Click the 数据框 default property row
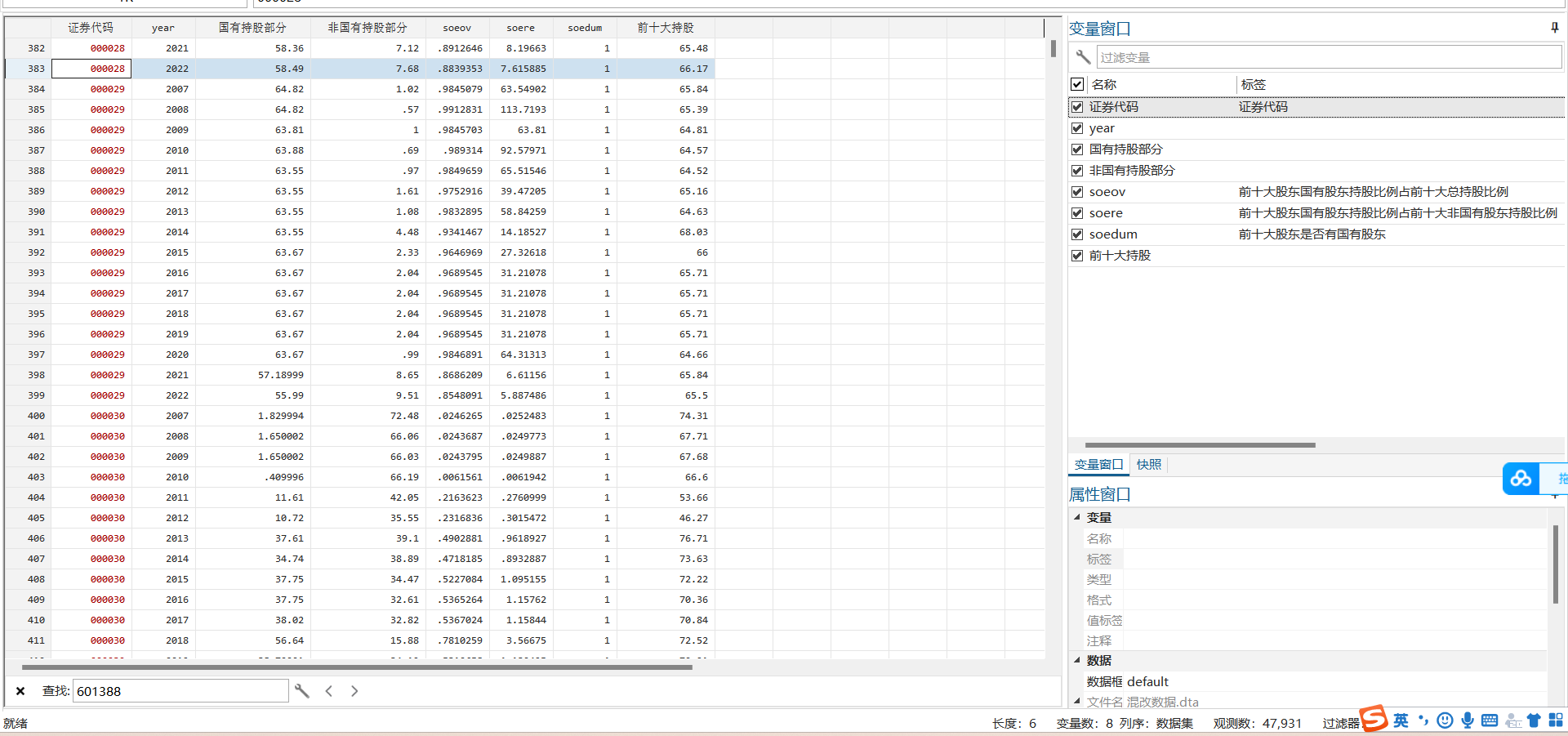The height and width of the screenshot is (736, 1568). pos(1315,681)
